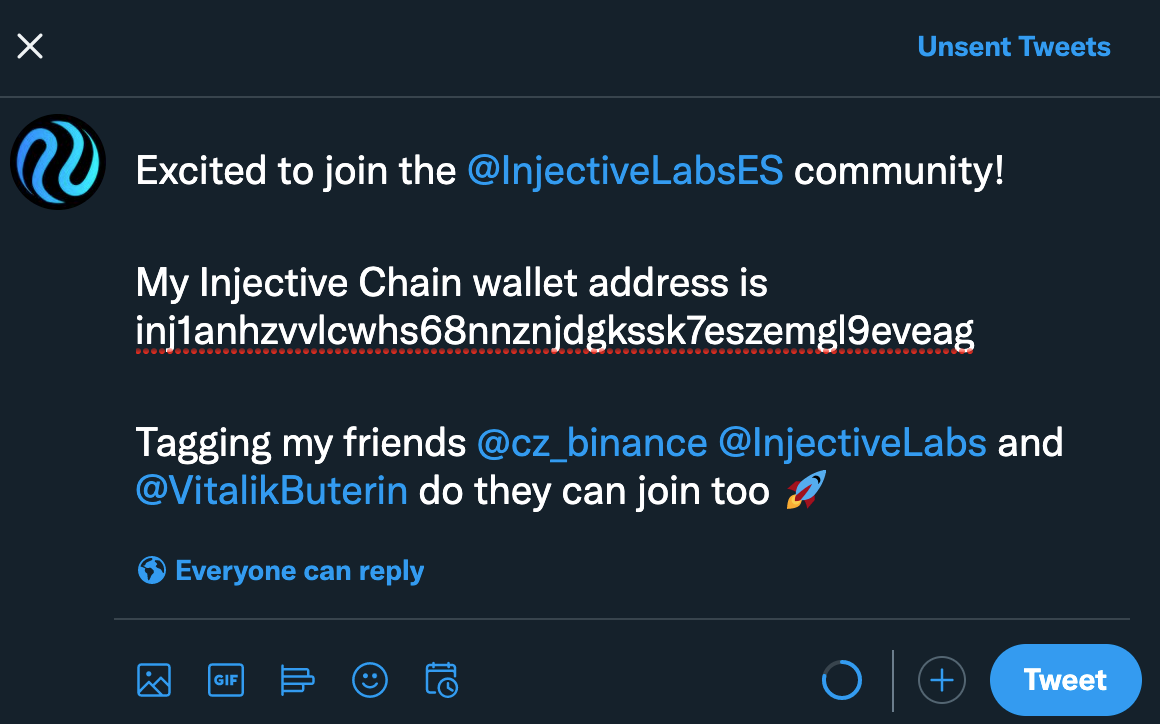Click the @InjectiveLabsES mention
The height and width of the screenshot is (724, 1160).
click(625, 172)
